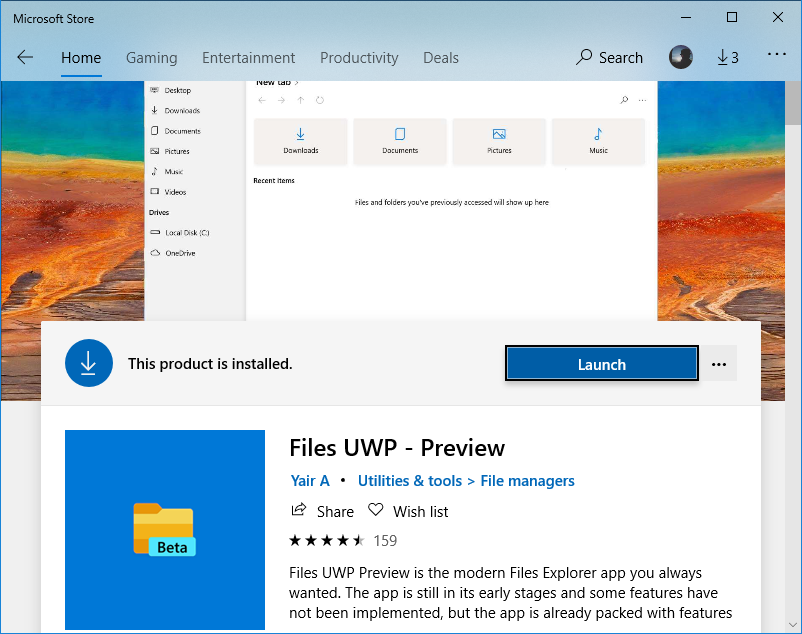The height and width of the screenshot is (634, 802).
Task: Open publisher Yair A page
Action: point(310,481)
